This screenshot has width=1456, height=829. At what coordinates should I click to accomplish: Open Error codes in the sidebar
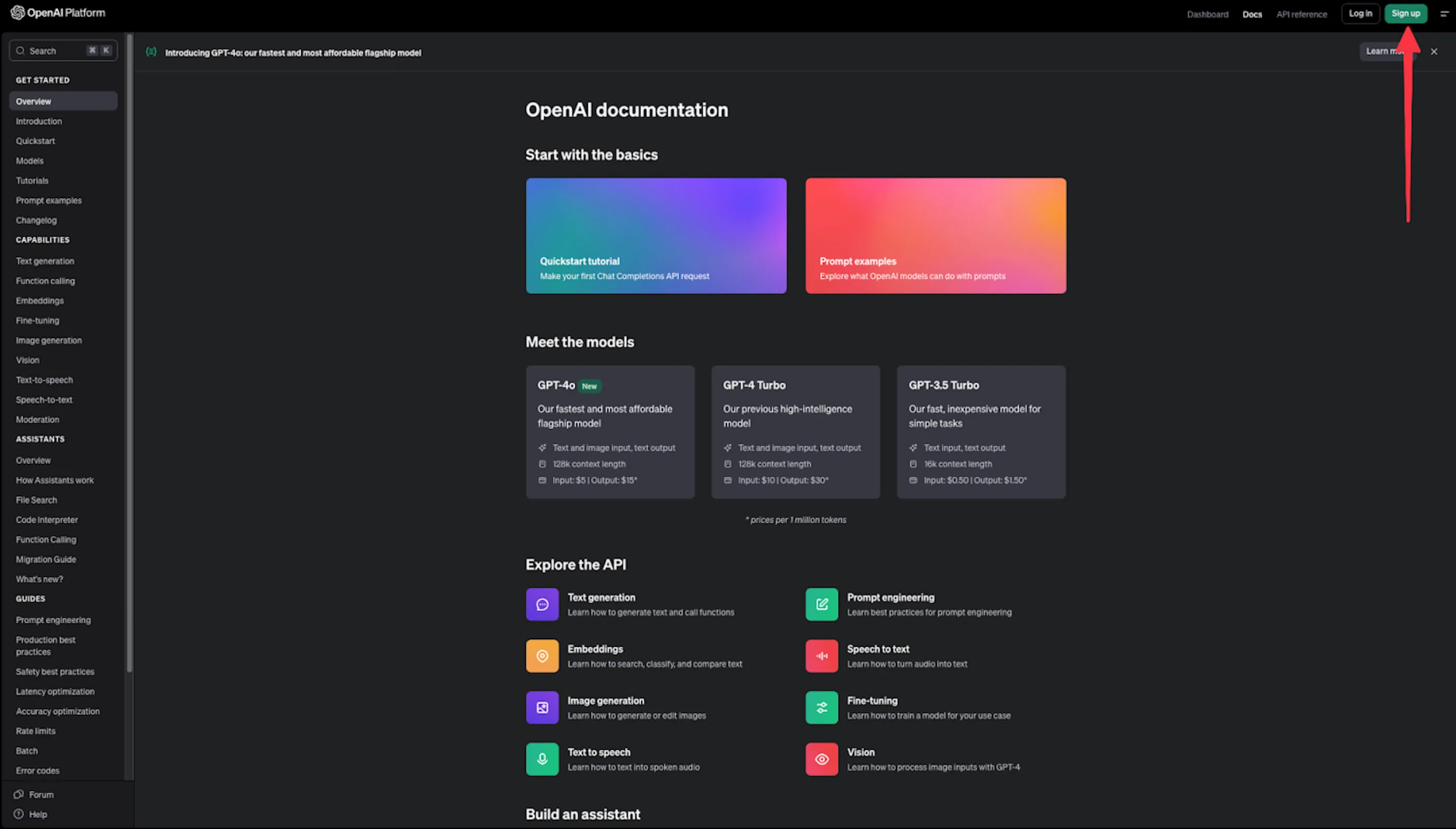click(37, 771)
